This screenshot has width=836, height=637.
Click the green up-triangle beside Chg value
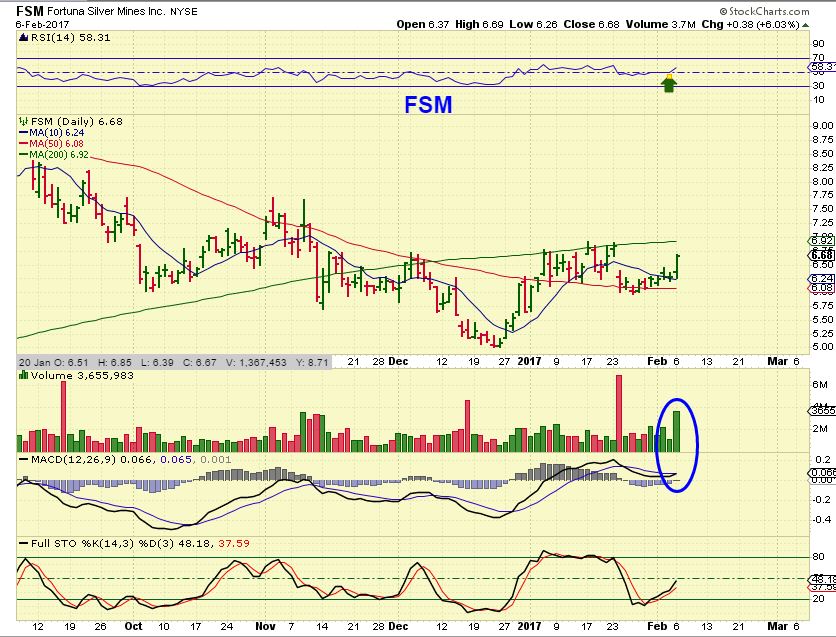tap(806, 25)
